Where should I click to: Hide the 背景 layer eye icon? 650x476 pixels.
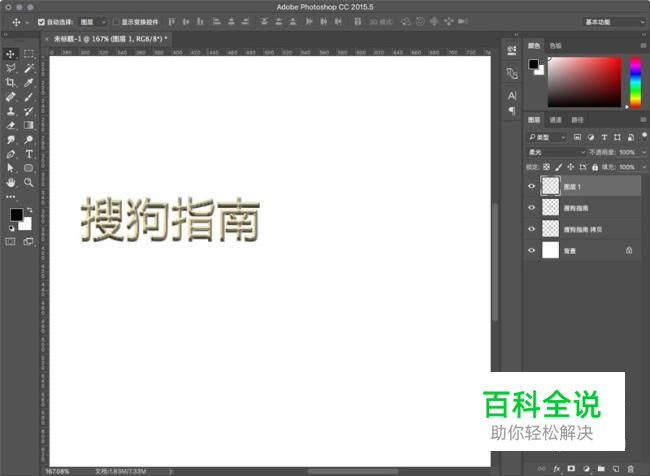click(531, 250)
